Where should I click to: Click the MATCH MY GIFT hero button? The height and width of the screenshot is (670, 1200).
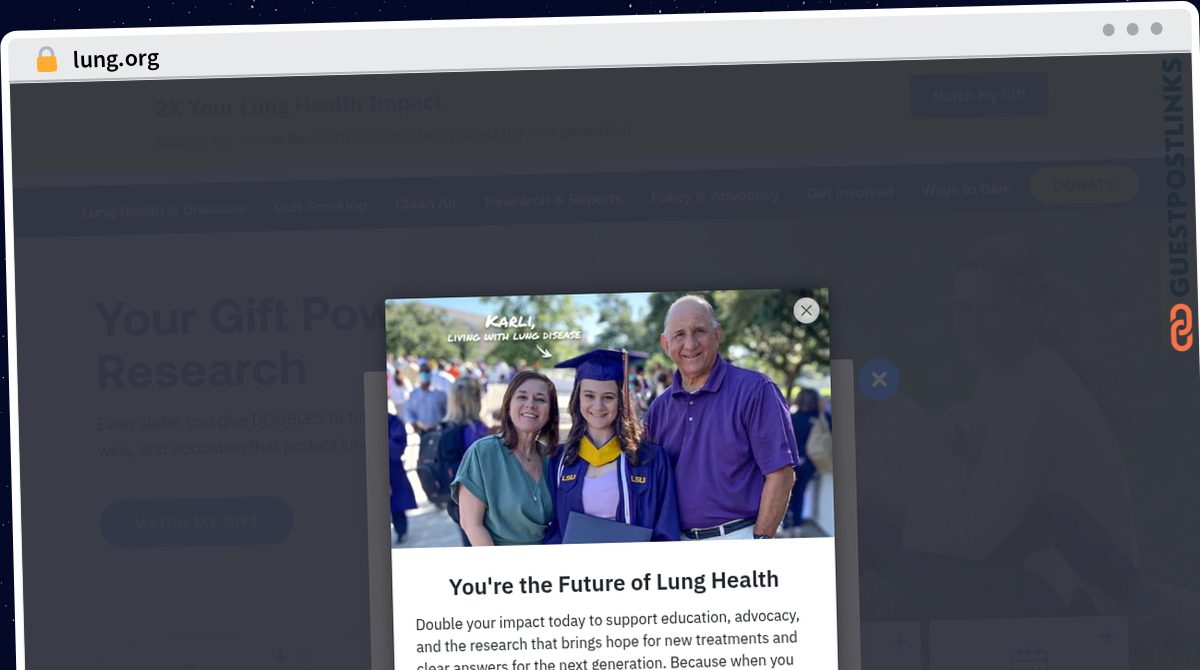197,522
